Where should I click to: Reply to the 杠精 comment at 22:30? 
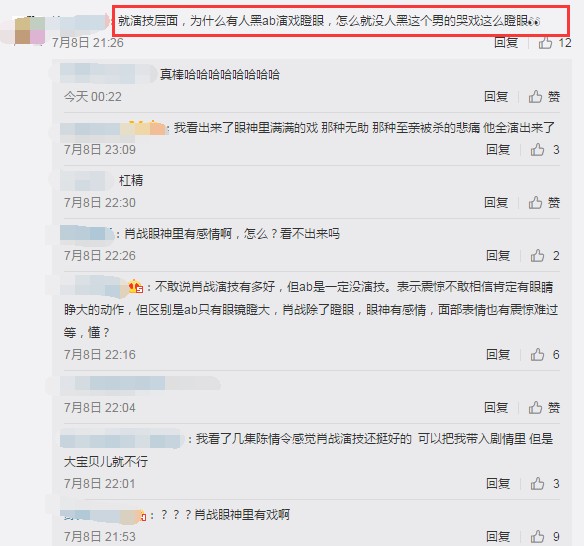pos(496,203)
